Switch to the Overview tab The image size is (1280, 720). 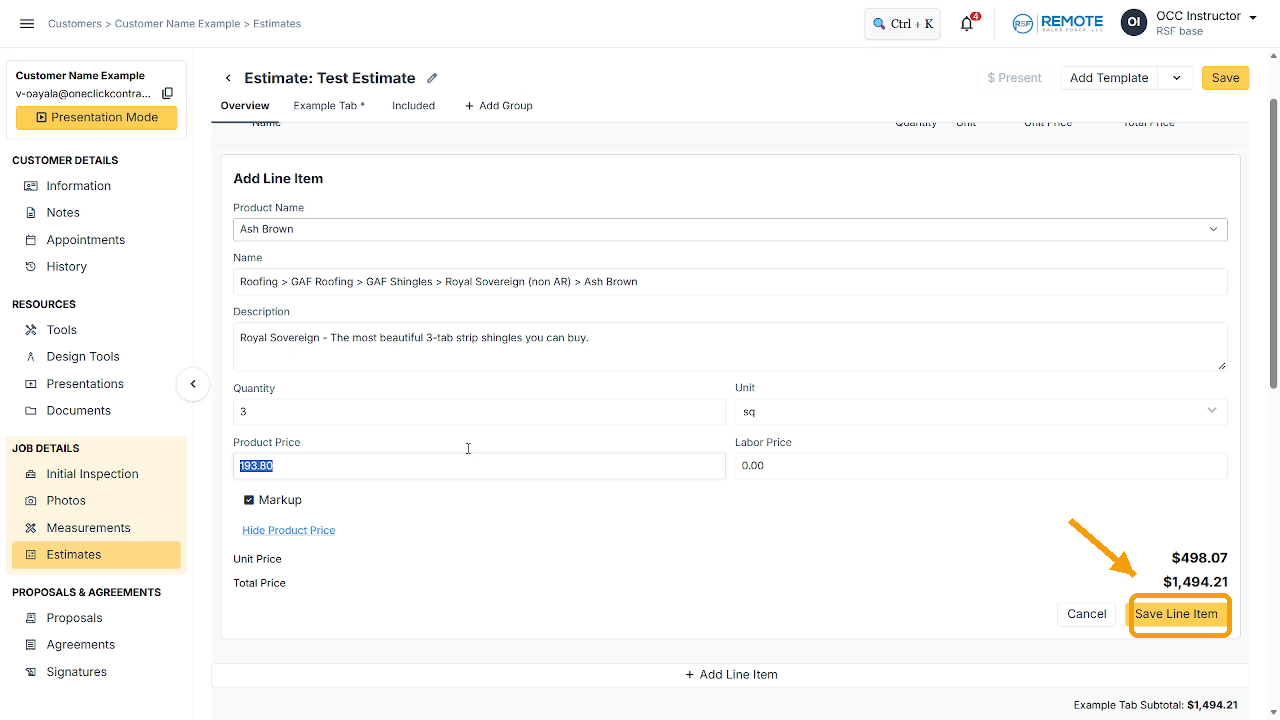pos(245,106)
